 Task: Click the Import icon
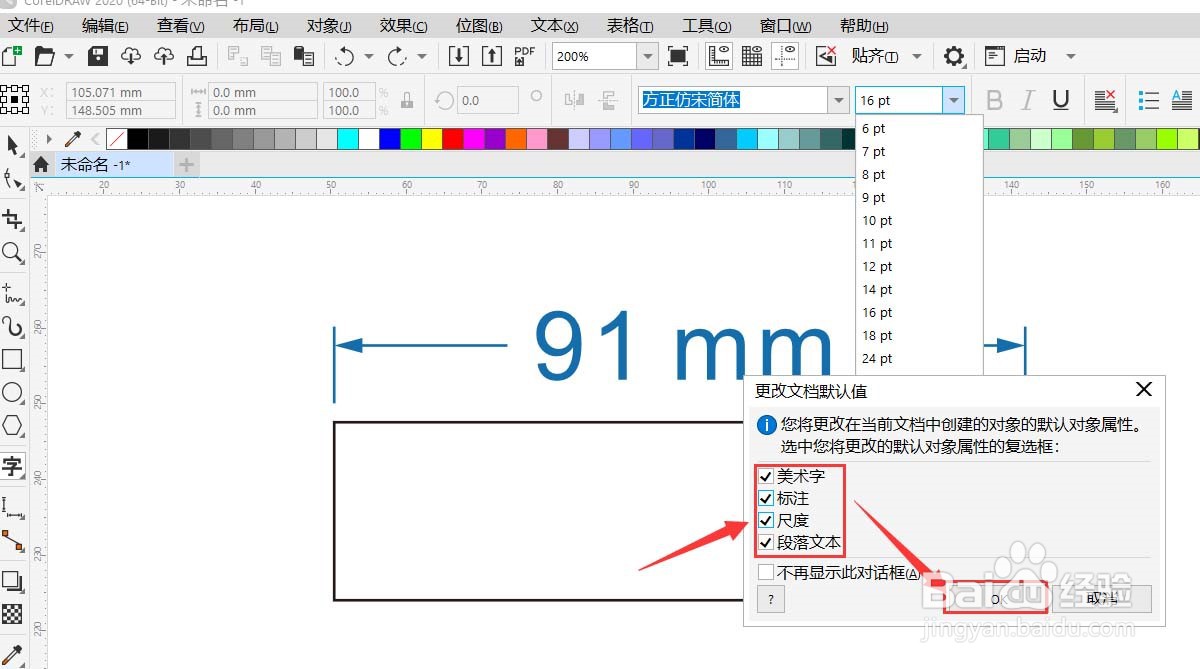click(x=459, y=56)
